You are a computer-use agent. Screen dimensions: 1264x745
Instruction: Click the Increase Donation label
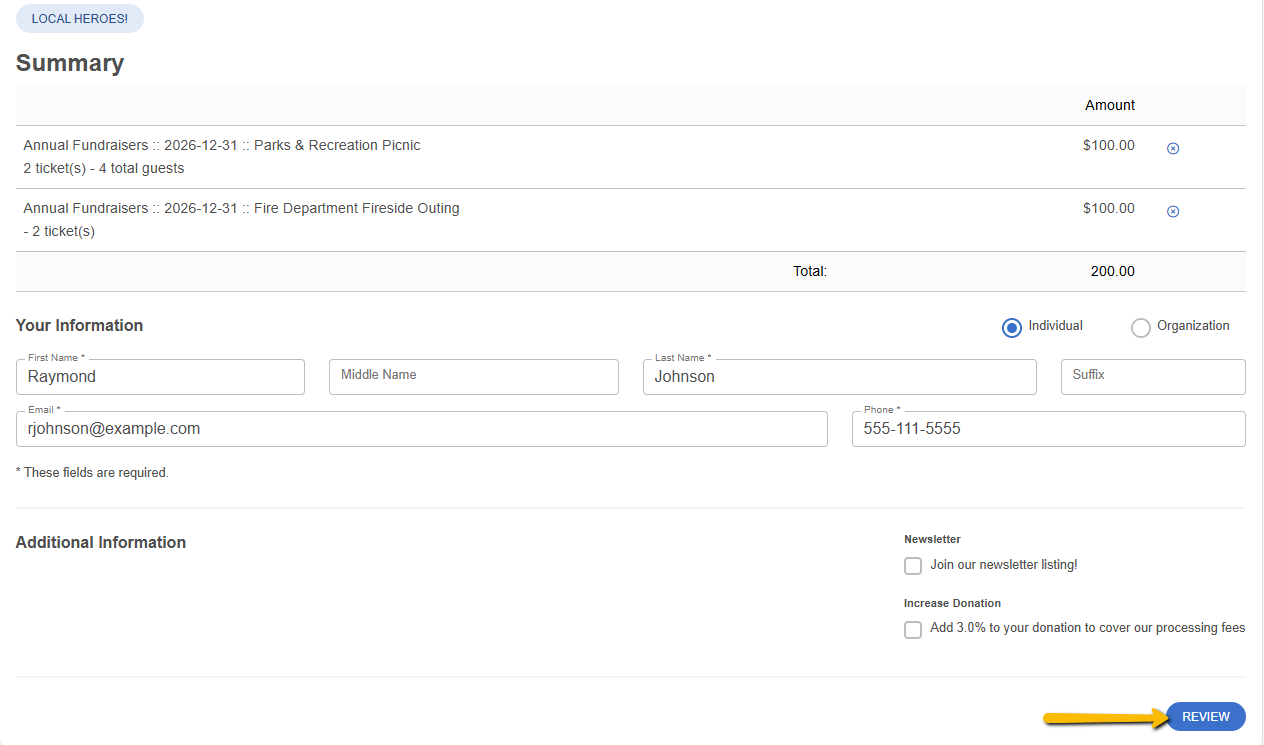[952, 603]
